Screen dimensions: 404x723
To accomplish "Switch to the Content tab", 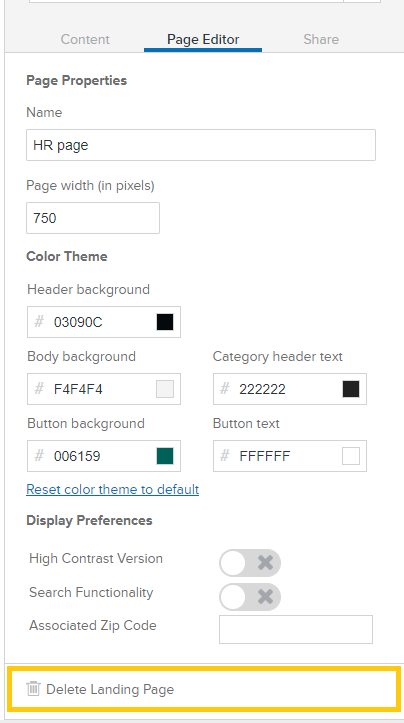I will click(85, 39).
